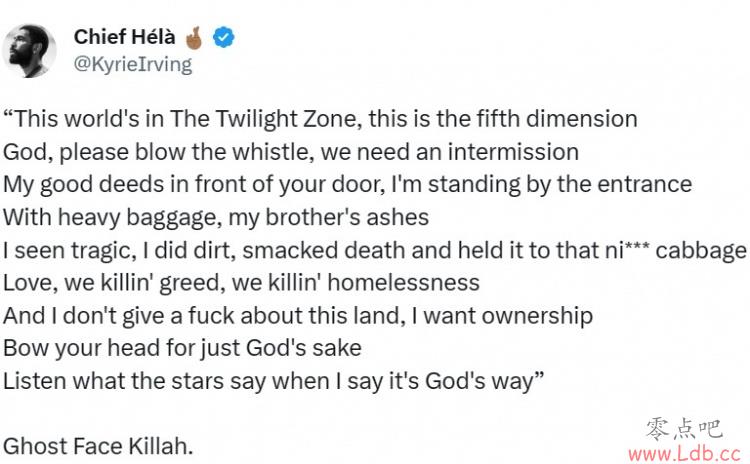Click the line starting 'I seen tragic'
This screenshot has height=464, width=750.
375,250
